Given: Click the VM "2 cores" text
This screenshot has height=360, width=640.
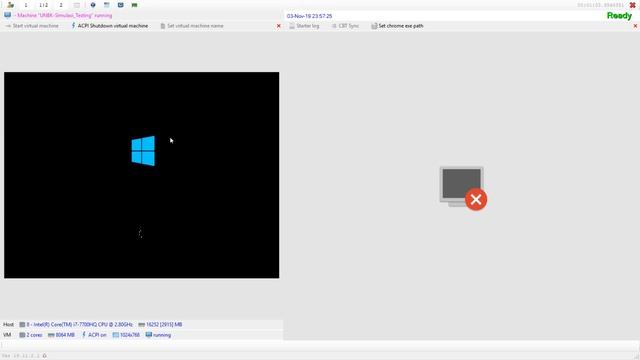Looking at the screenshot, I should pyautogui.click(x=34, y=335).
